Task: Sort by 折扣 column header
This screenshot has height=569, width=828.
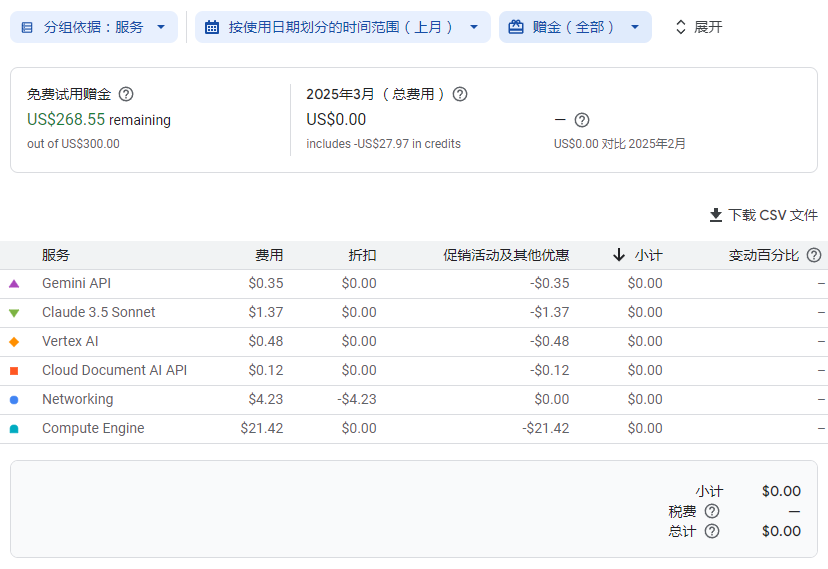Action: click(x=362, y=255)
